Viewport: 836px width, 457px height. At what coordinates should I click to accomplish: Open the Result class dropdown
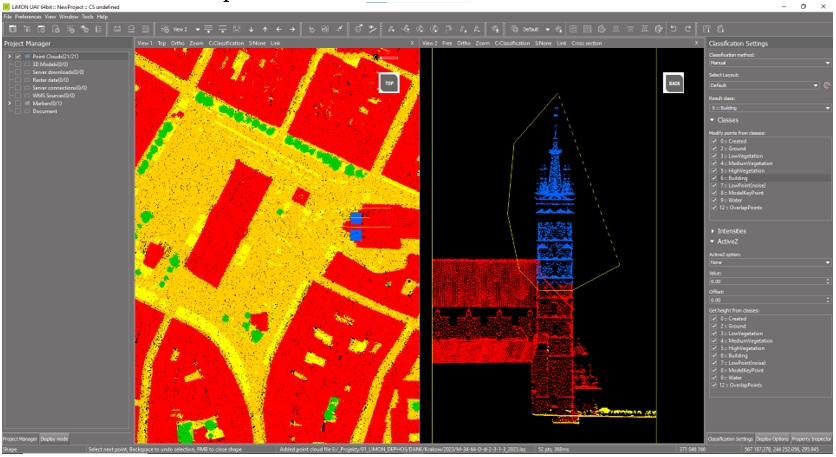coord(769,107)
